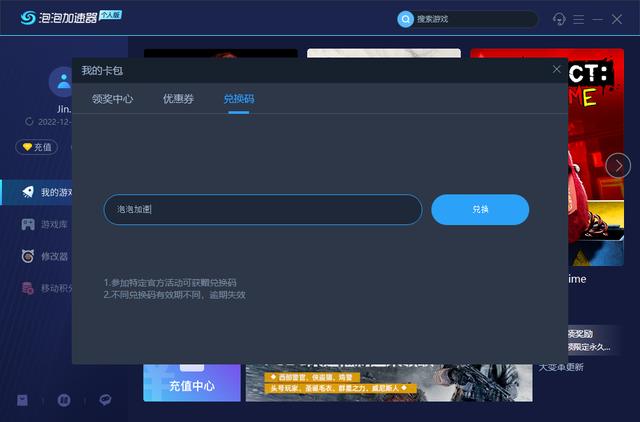
Task: Click the 我的卡包 dialog title
Action: (x=102, y=71)
